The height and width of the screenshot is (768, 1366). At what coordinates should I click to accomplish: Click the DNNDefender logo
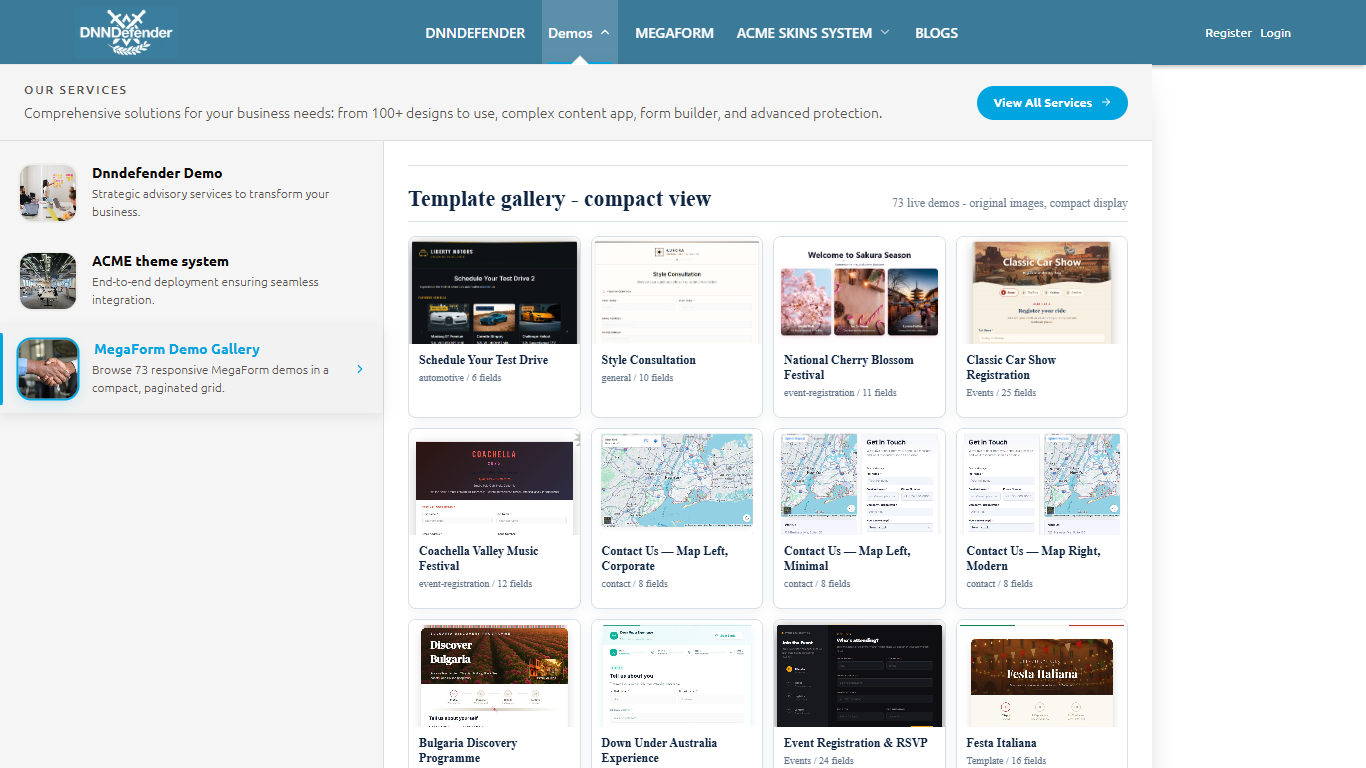[125, 33]
